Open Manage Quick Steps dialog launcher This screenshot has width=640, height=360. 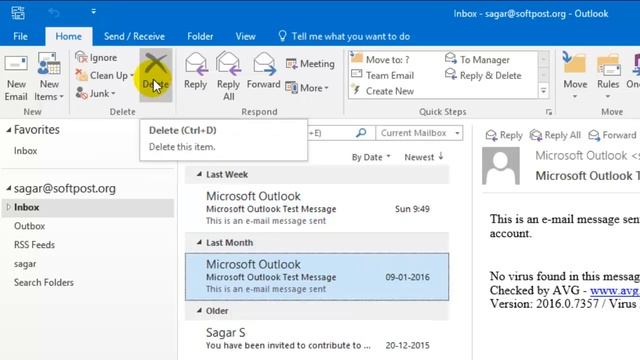coord(549,112)
